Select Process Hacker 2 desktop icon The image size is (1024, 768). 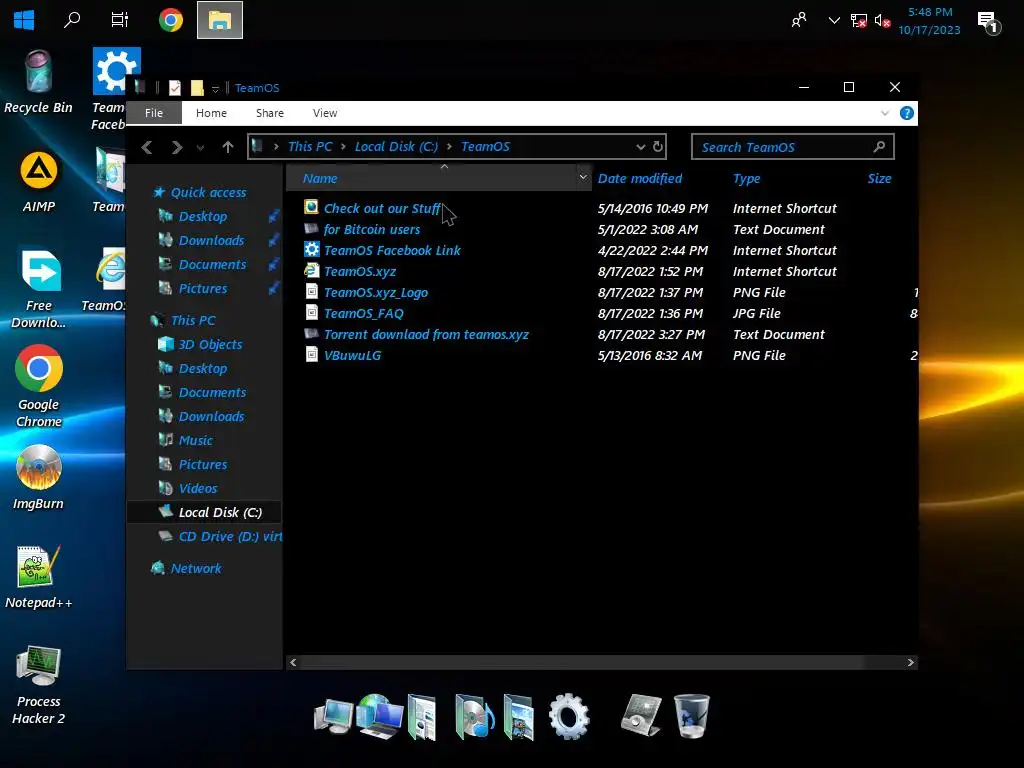pyautogui.click(x=39, y=686)
